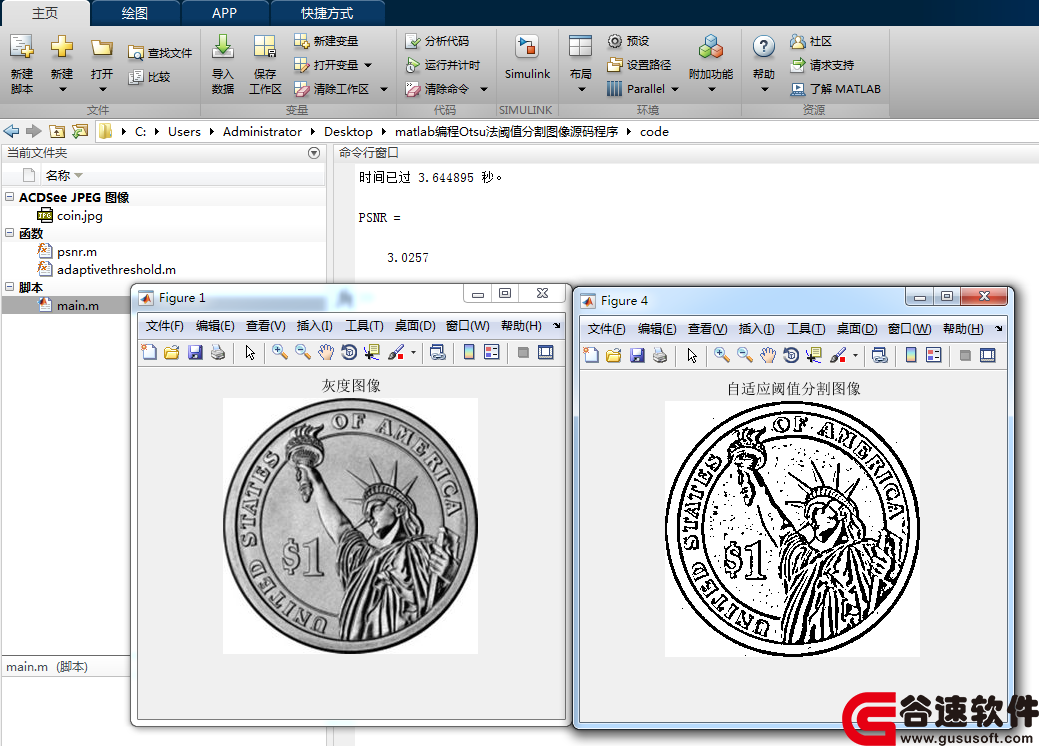Click Save Workspace (保存工作区) icon
The width and height of the screenshot is (1039, 746).
click(264, 48)
